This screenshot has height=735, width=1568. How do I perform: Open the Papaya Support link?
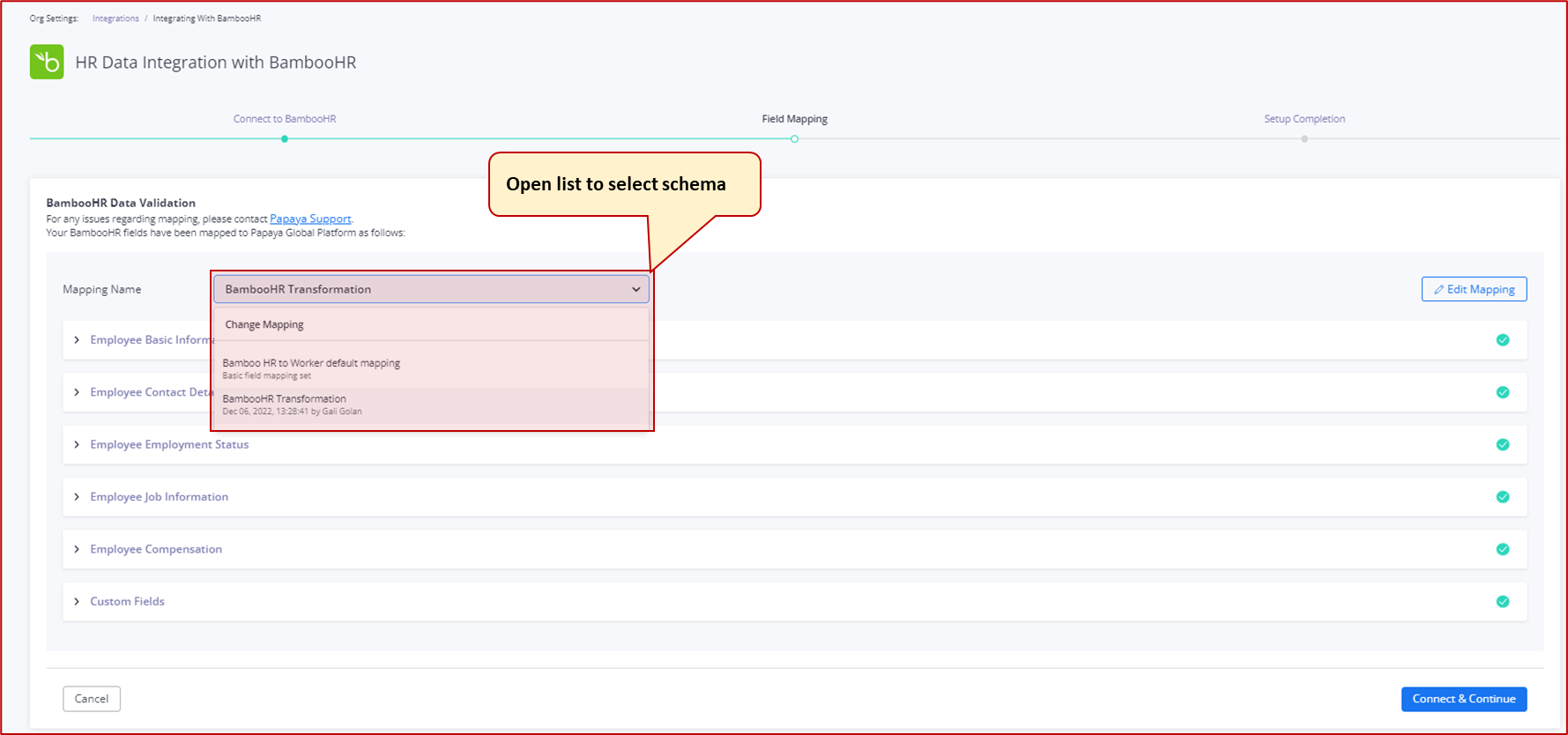(310, 219)
